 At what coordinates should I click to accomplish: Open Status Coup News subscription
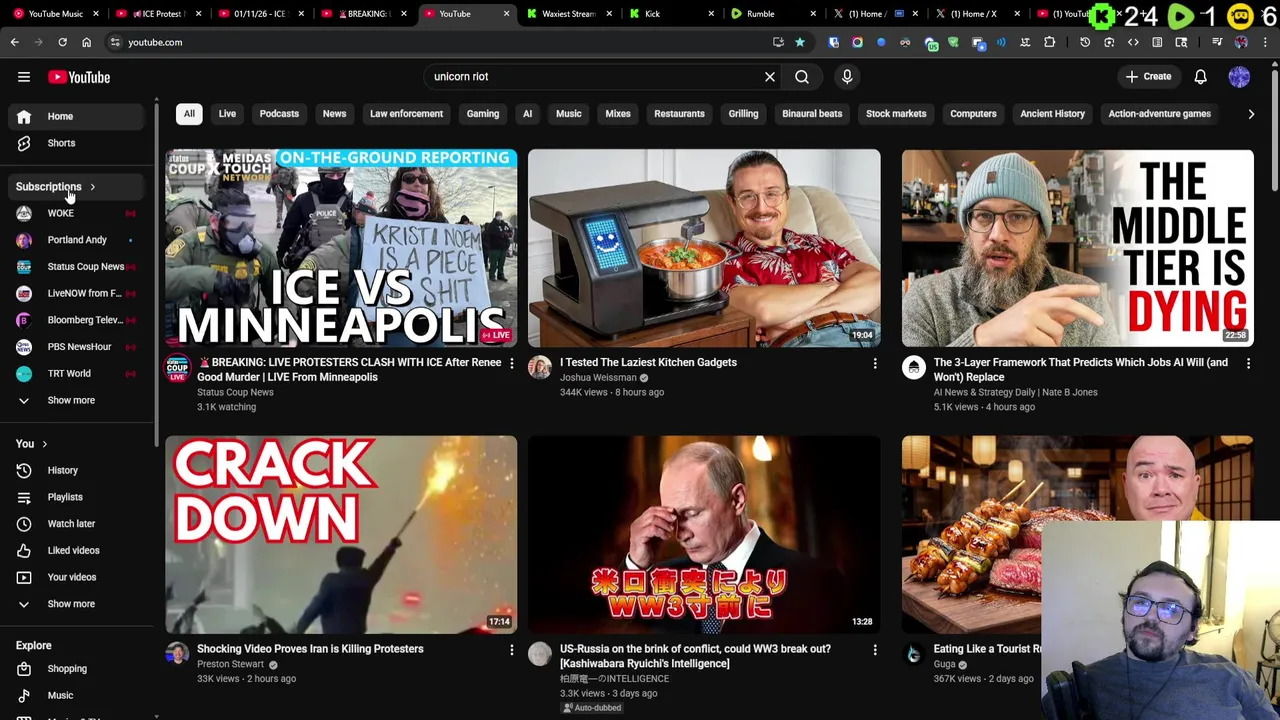76,267
